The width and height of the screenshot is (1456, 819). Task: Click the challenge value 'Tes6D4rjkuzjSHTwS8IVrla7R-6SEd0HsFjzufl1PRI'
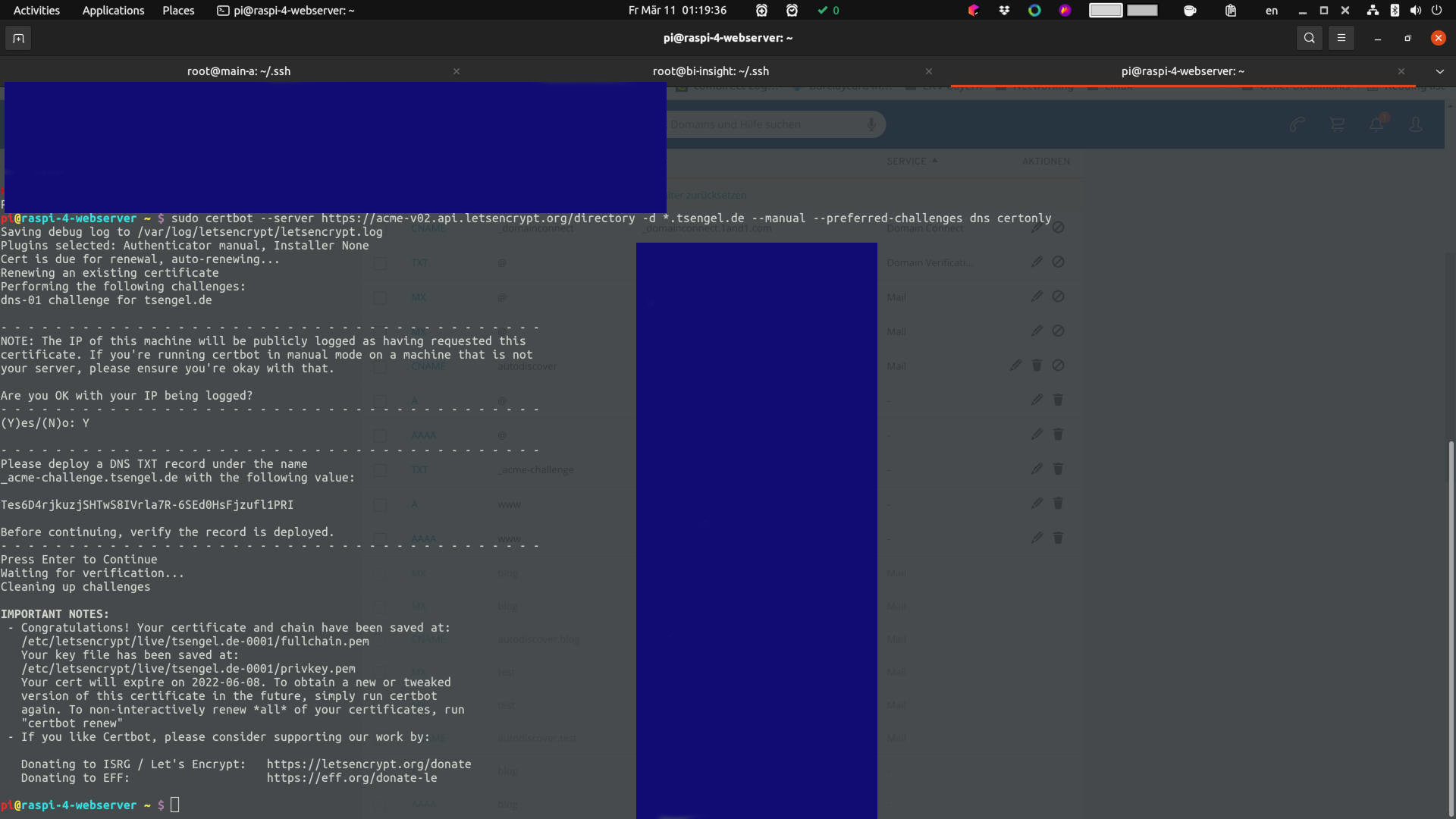coord(147,505)
